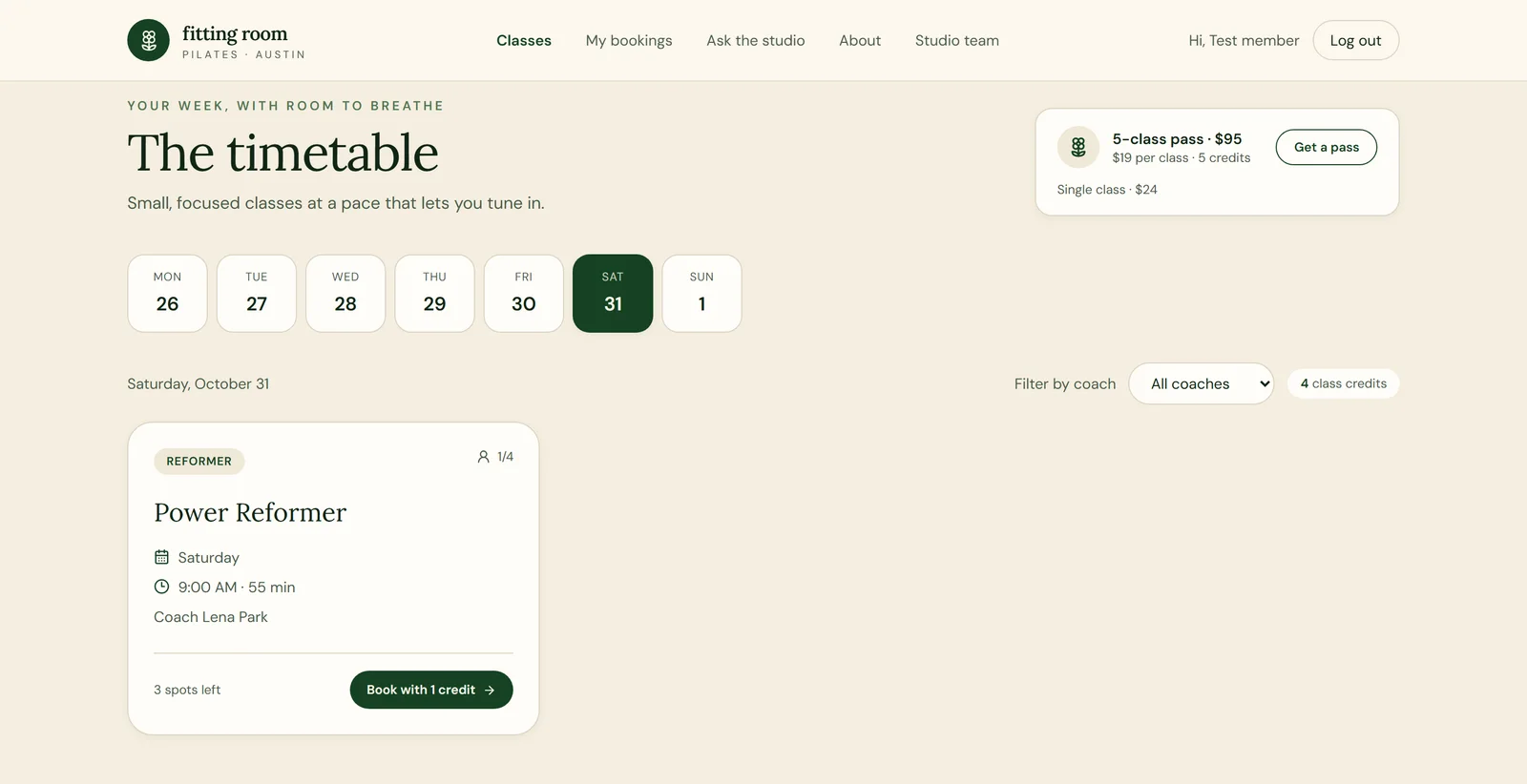Viewport: 1527px width, 784px height.
Task: Select Monday 26 day tab
Action: coord(167,293)
